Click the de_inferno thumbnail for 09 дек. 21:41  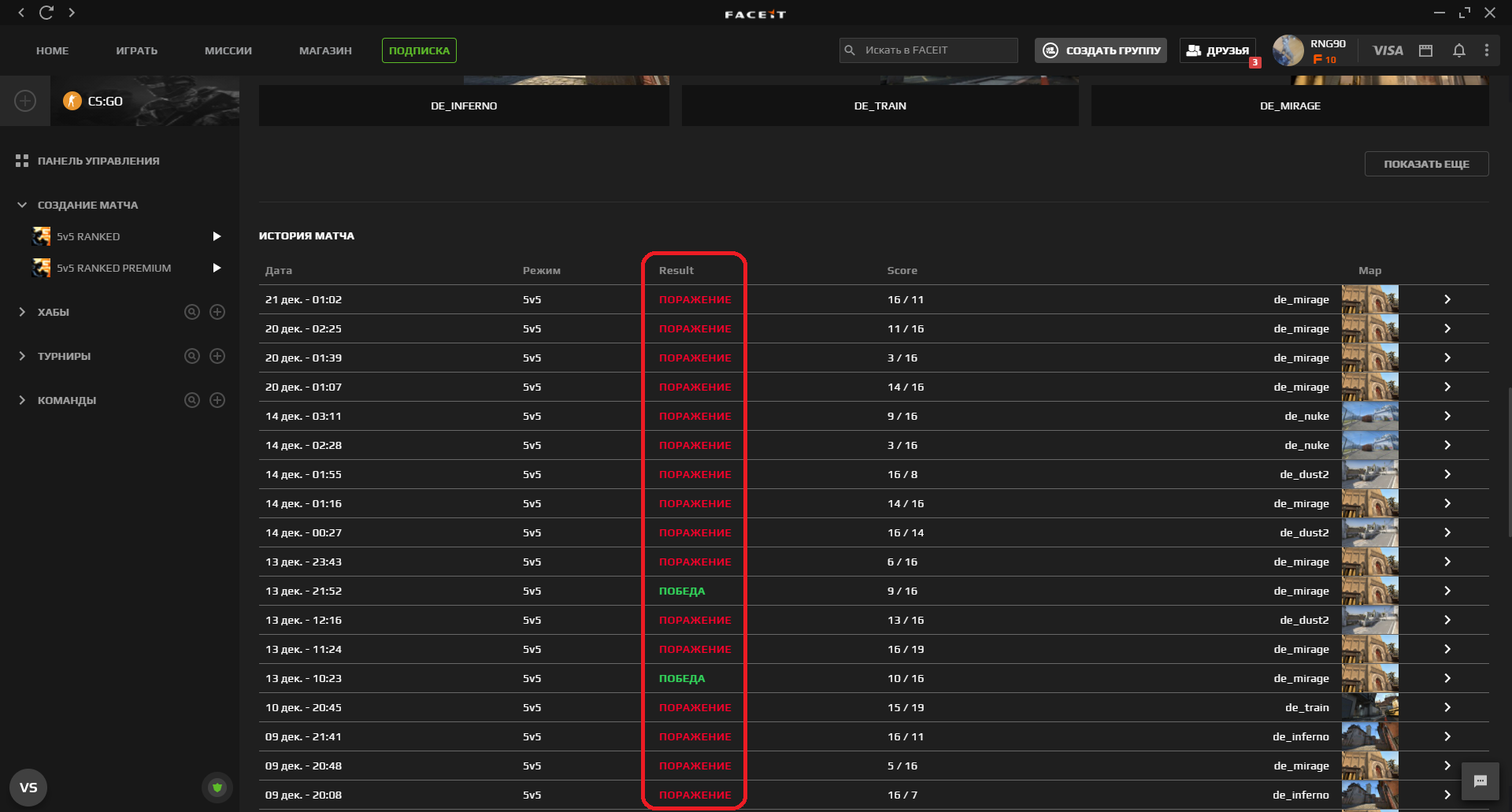(1370, 736)
